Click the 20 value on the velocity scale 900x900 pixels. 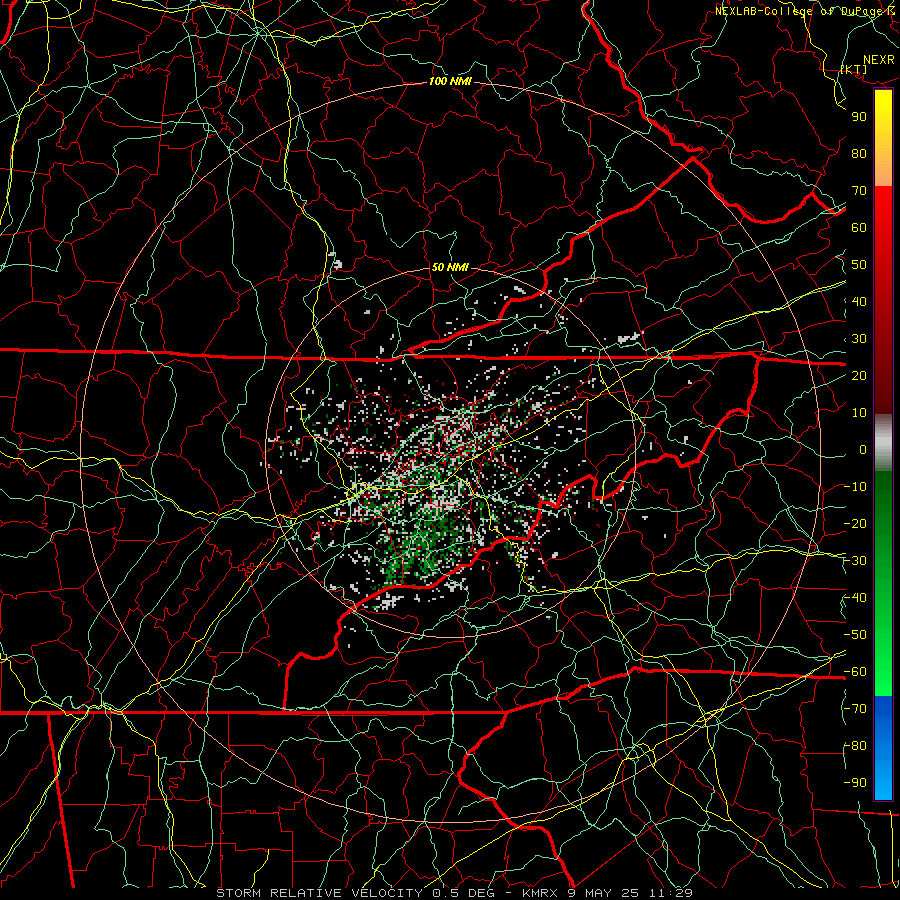(859, 376)
